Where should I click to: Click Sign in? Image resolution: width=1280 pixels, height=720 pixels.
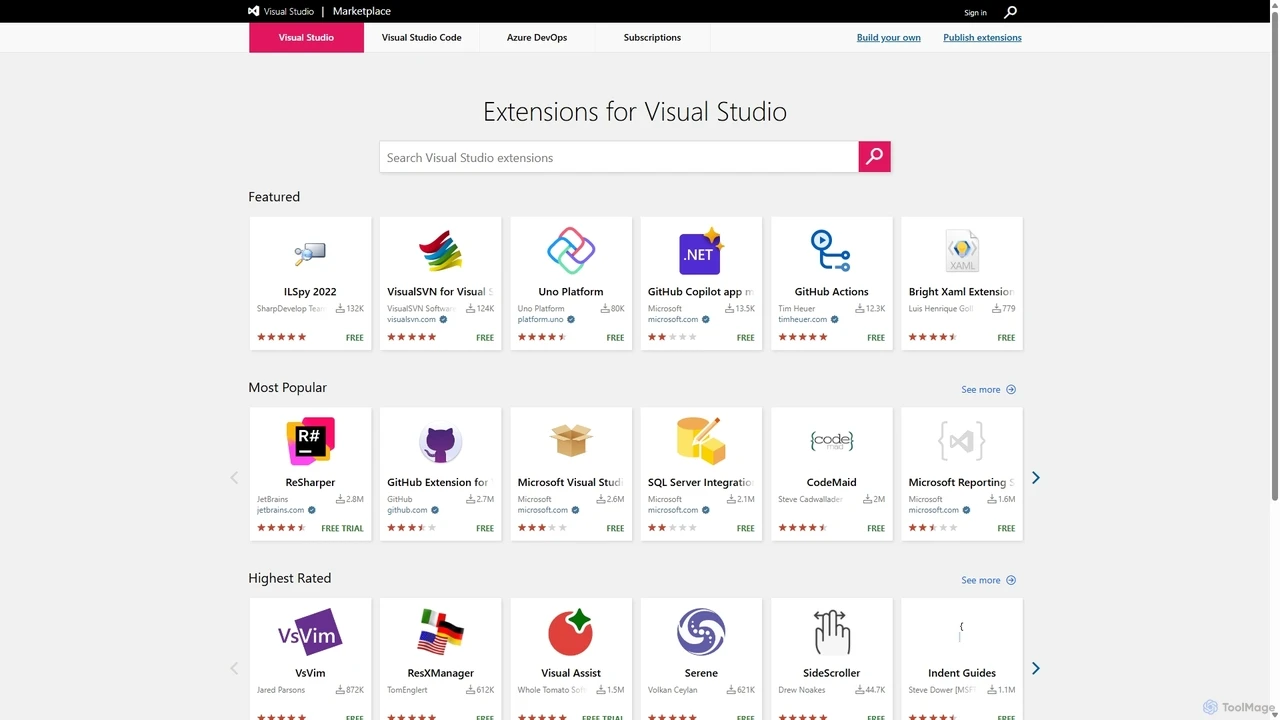click(x=975, y=13)
